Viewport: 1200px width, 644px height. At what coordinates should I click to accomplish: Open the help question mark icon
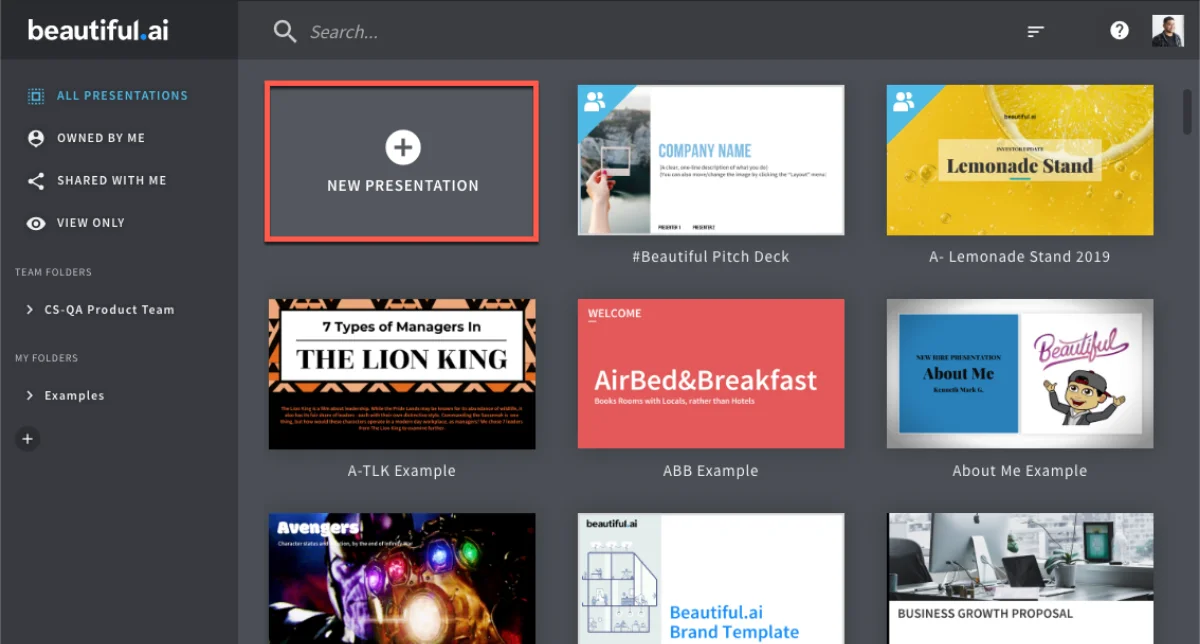click(x=1119, y=31)
